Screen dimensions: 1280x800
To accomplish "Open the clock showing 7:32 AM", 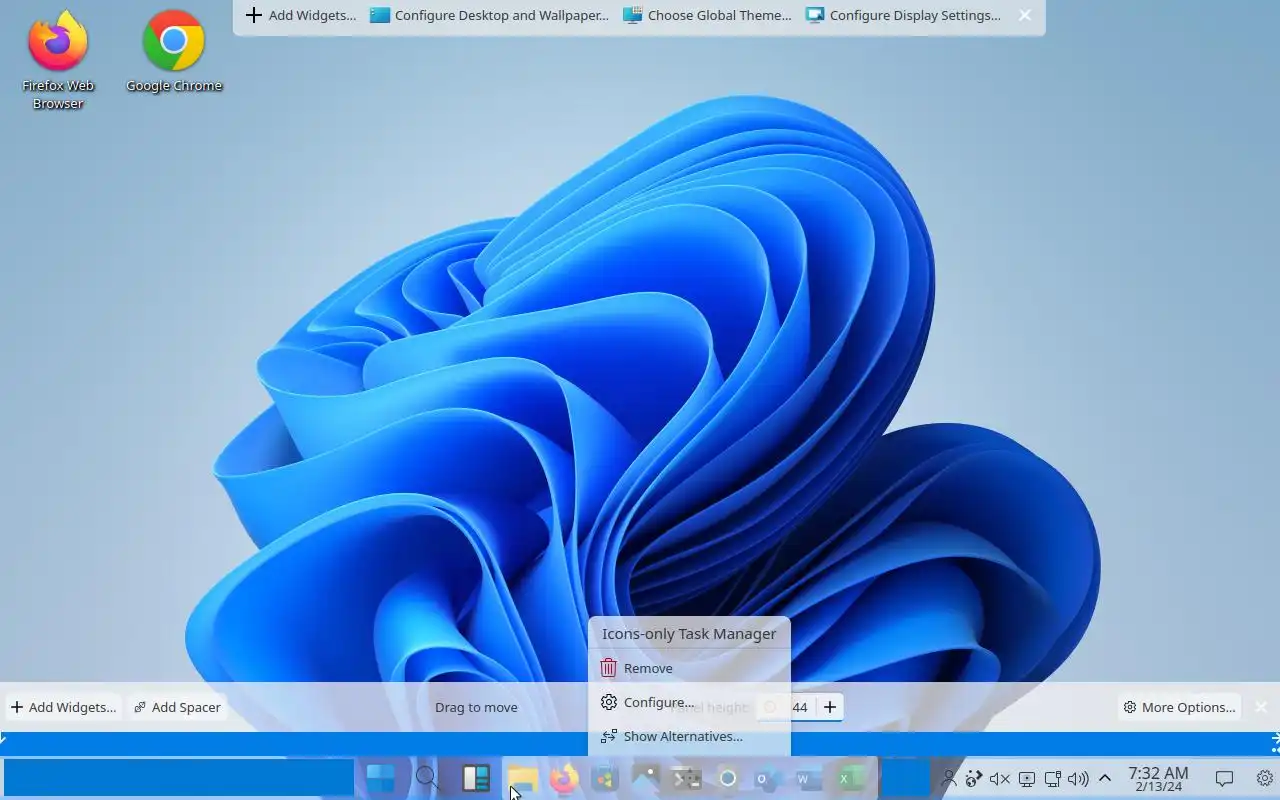I will pos(1158,778).
